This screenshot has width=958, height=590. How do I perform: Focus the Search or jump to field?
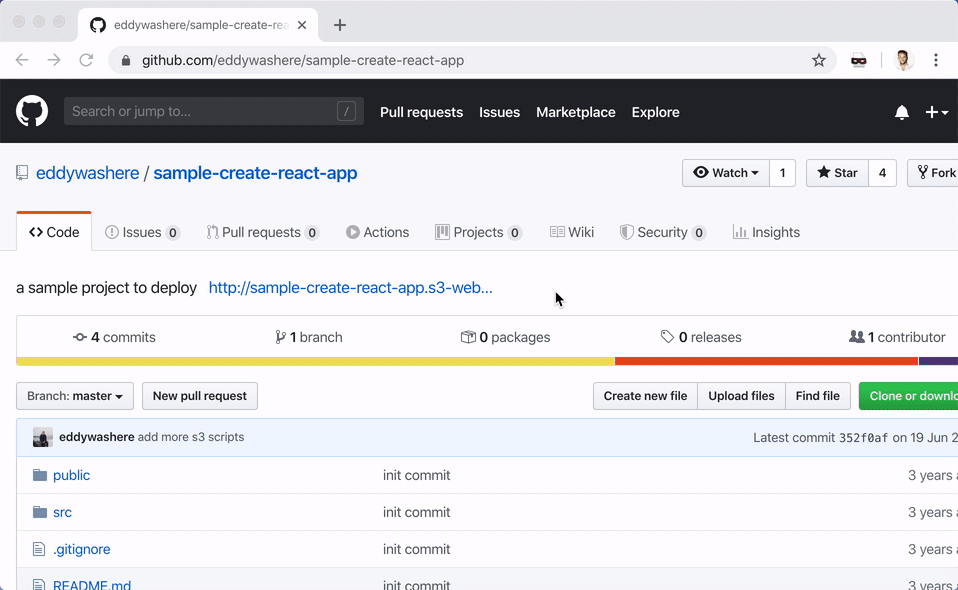[214, 111]
